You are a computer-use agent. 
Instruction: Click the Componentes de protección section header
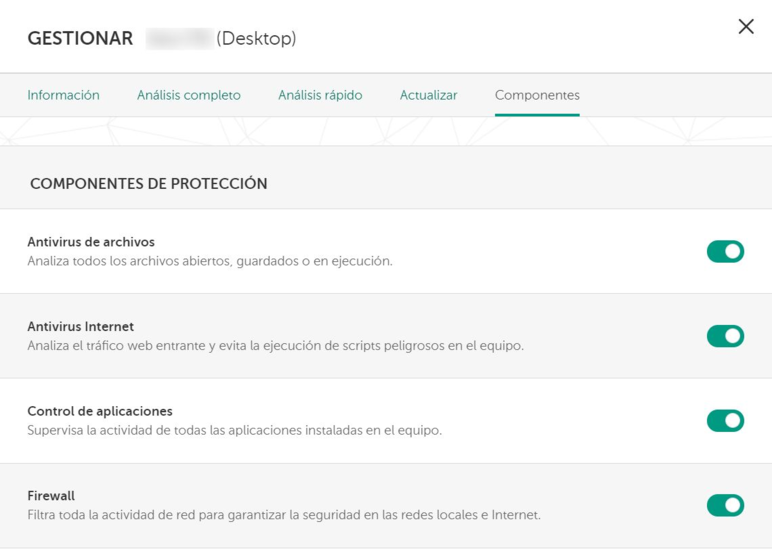tap(148, 184)
